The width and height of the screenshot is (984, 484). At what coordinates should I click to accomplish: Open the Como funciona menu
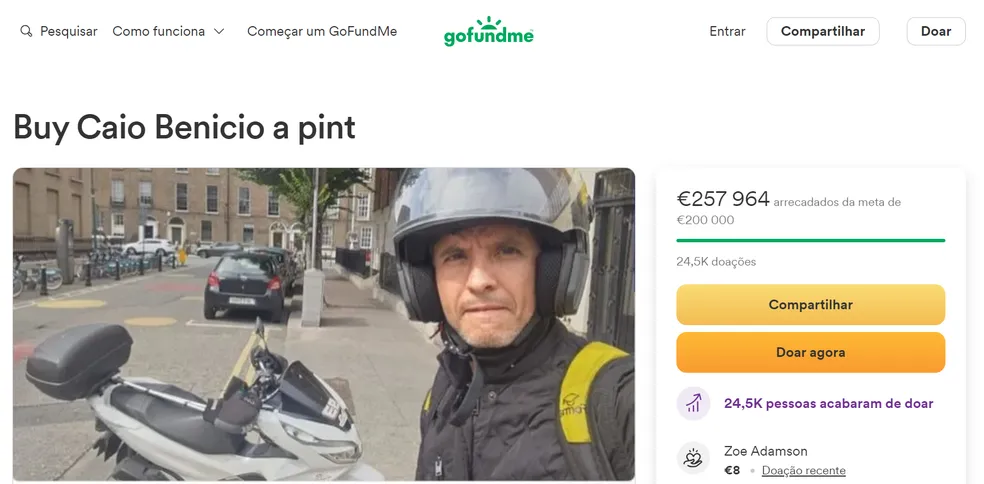pyautogui.click(x=159, y=31)
